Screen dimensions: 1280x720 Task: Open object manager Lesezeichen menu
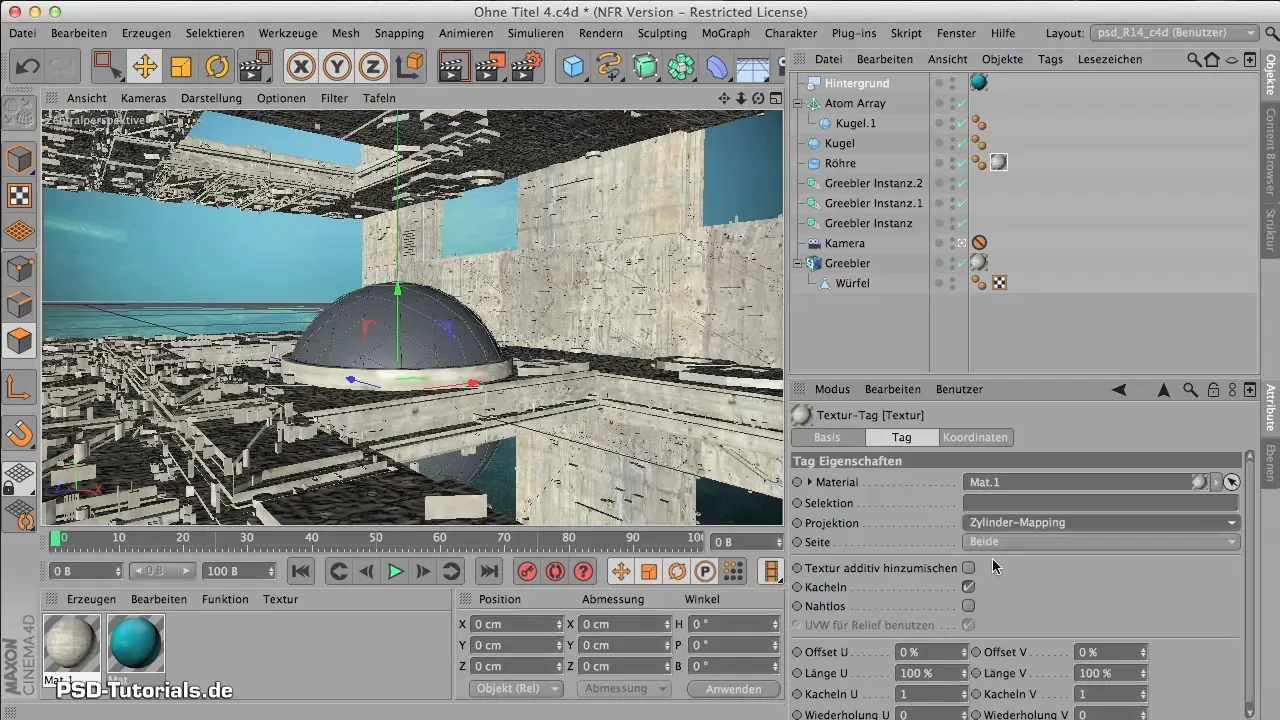pyautogui.click(x=1109, y=59)
